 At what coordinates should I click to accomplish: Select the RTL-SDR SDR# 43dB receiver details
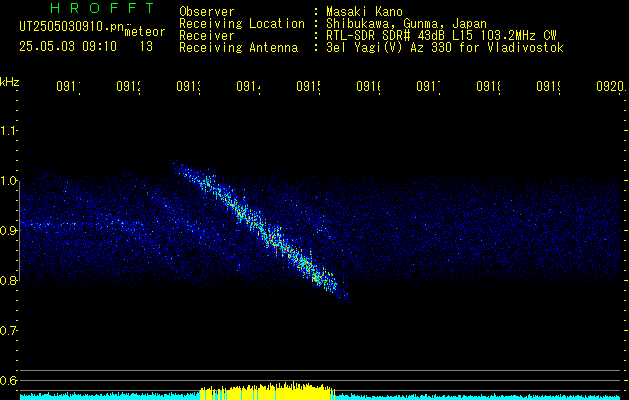pos(441,36)
